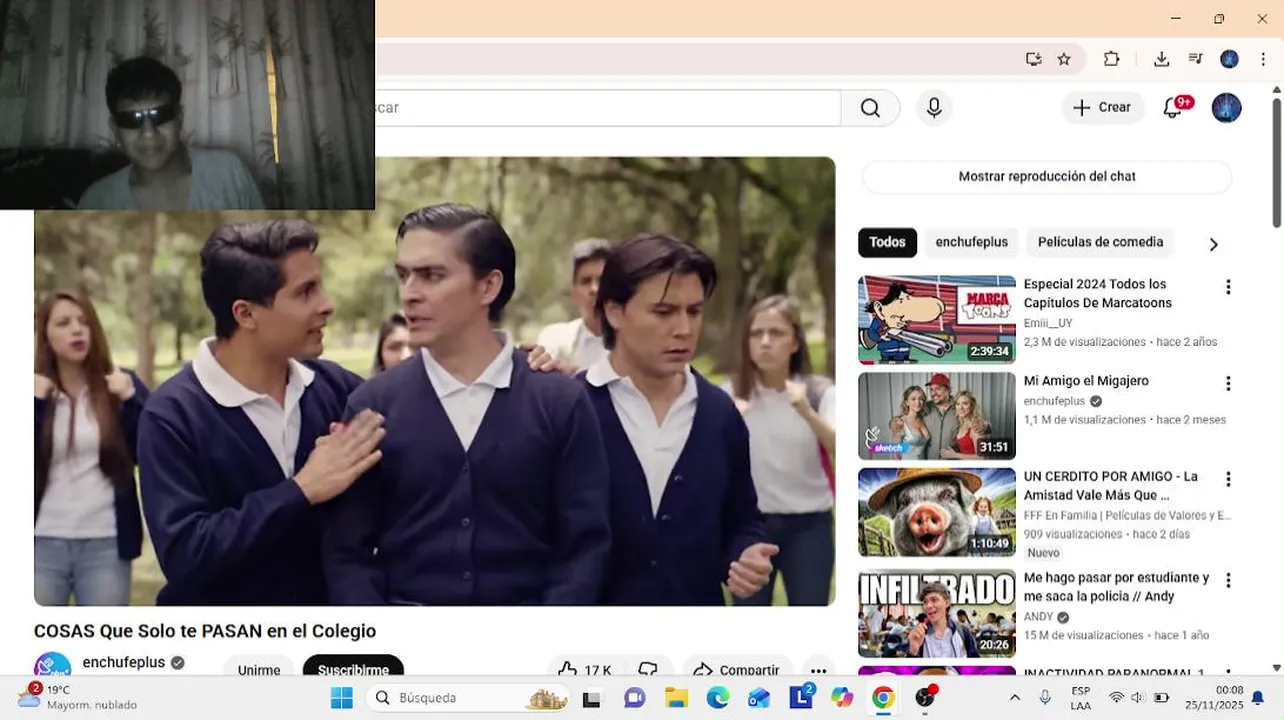Click Mostrar reproducción del chat
The height and width of the screenshot is (720, 1284).
(1047, 176)
